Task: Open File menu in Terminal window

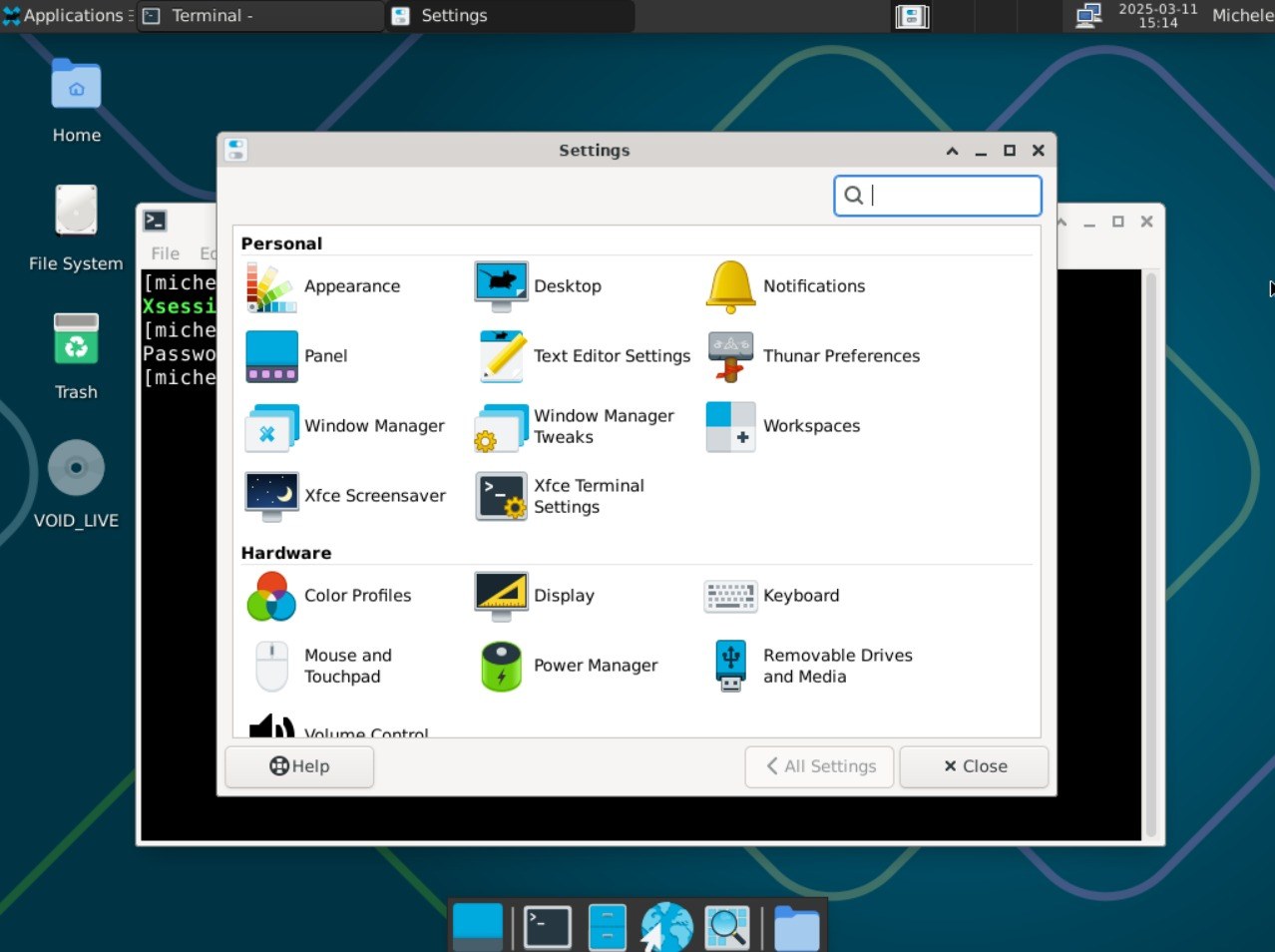Action: [165, 253]
